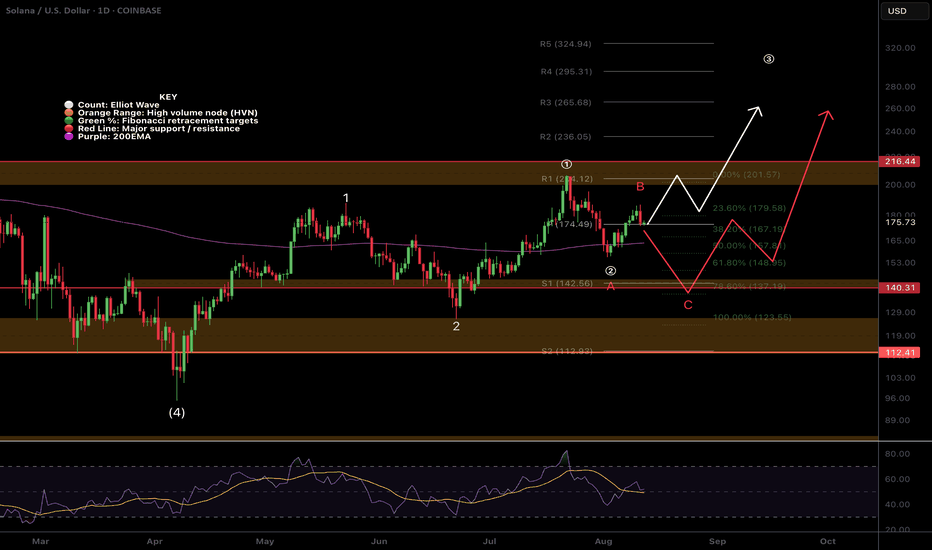Select the white projection arrowhead
The height and width of the screenshot is (550, 932).
click(756, 110)
